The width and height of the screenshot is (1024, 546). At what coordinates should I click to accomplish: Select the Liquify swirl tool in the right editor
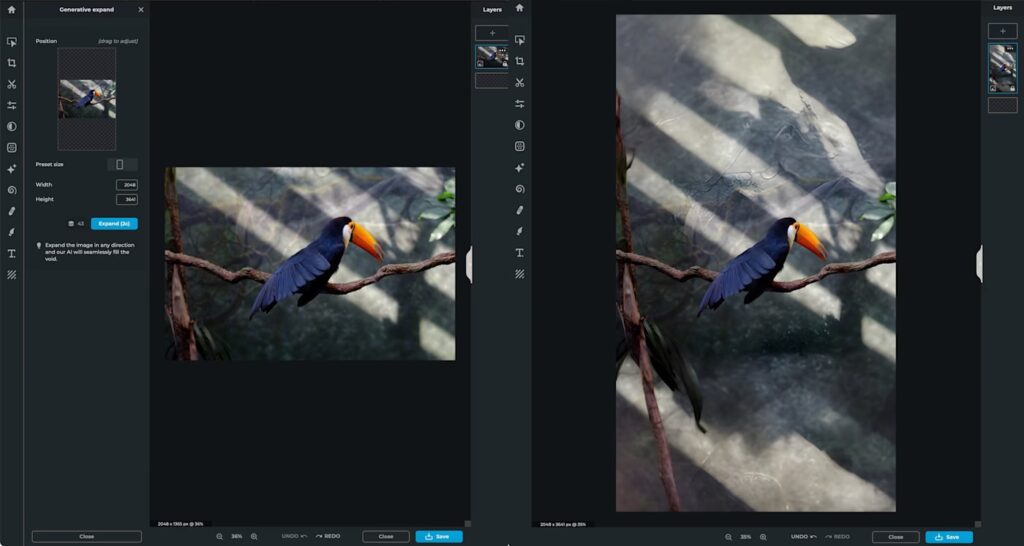click(x=520, y=189)
